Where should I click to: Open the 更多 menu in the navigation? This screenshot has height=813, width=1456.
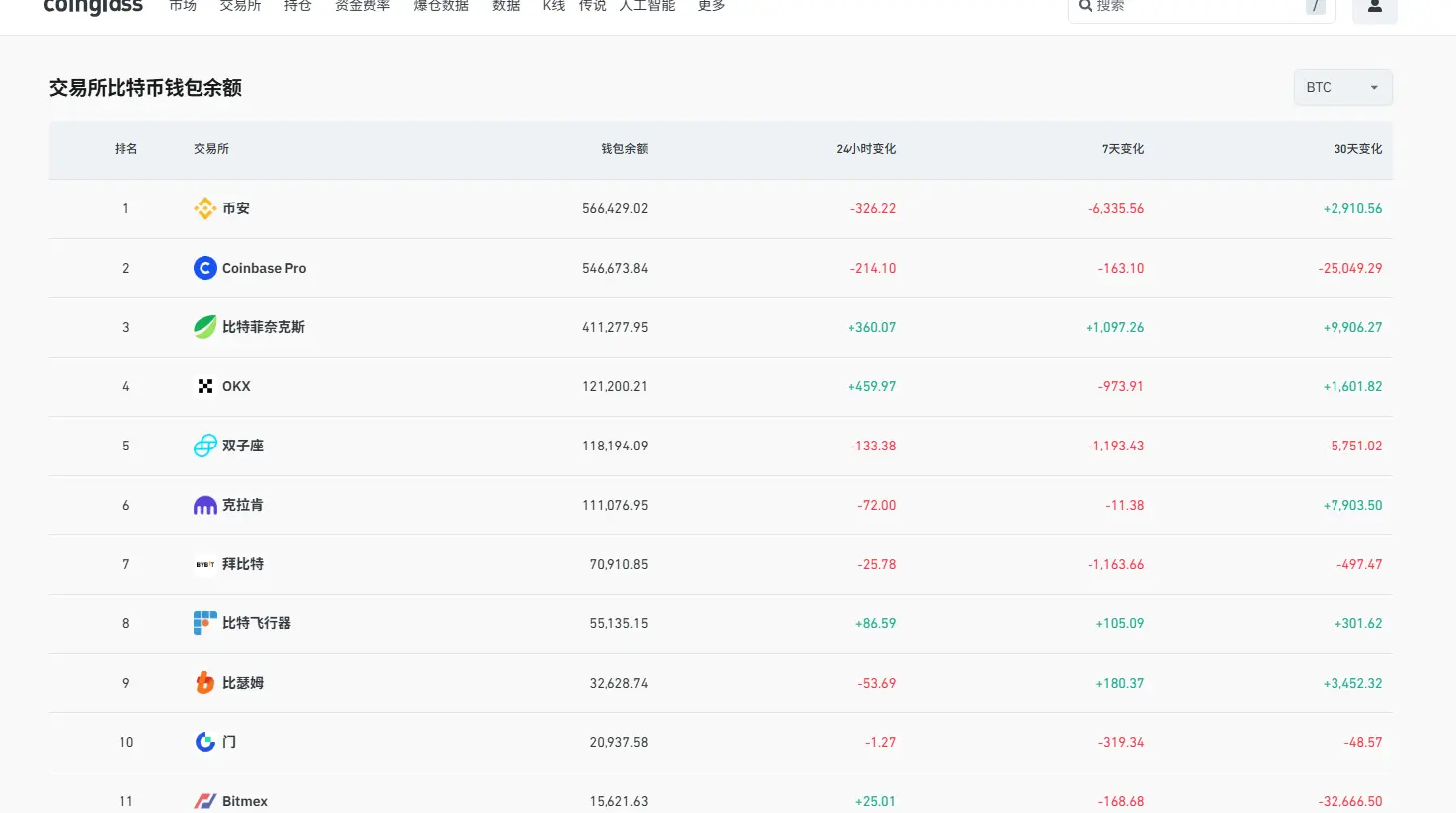(x=712, y=6)
